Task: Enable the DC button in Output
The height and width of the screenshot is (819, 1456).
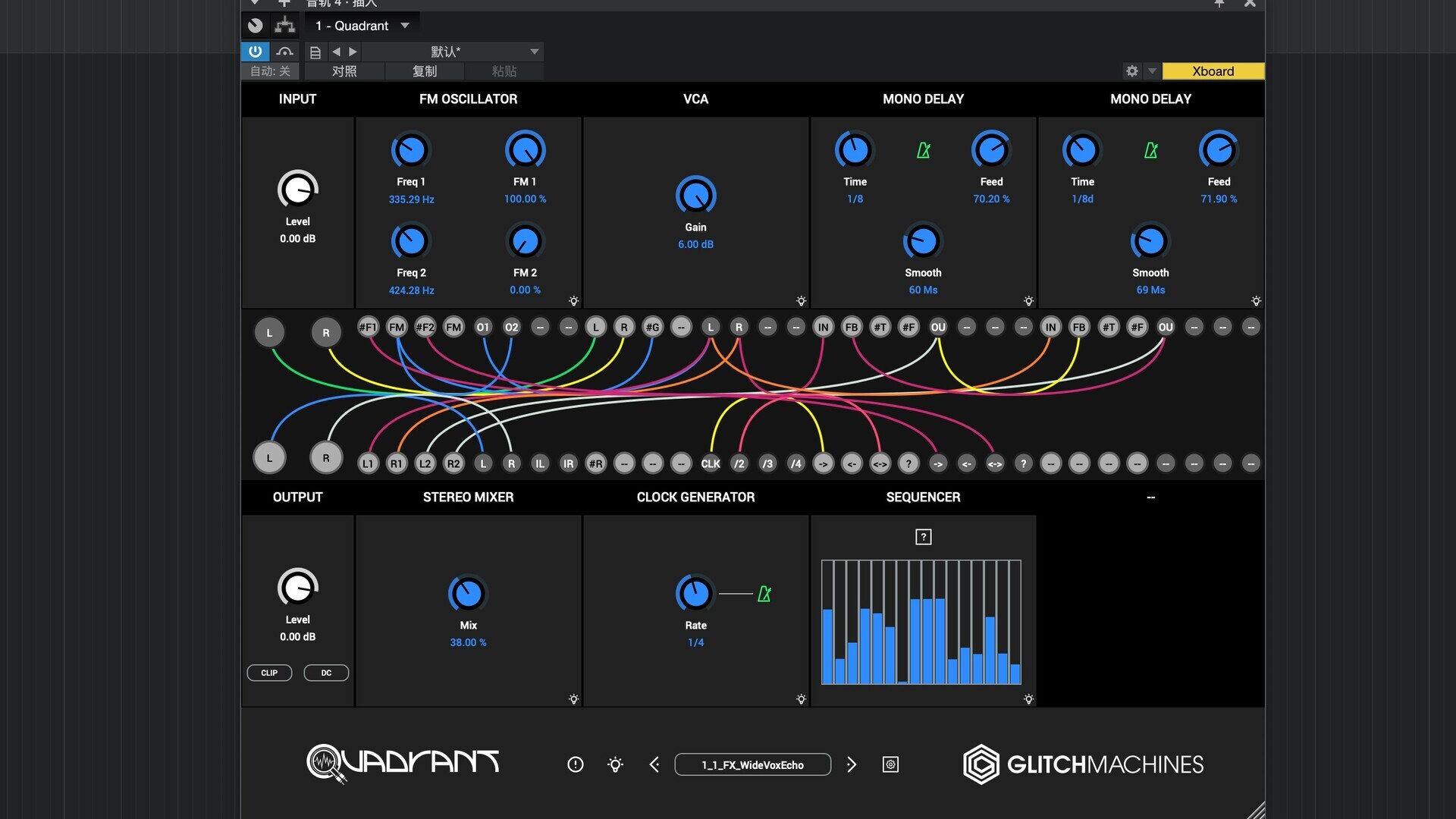Action: point(326,673)
